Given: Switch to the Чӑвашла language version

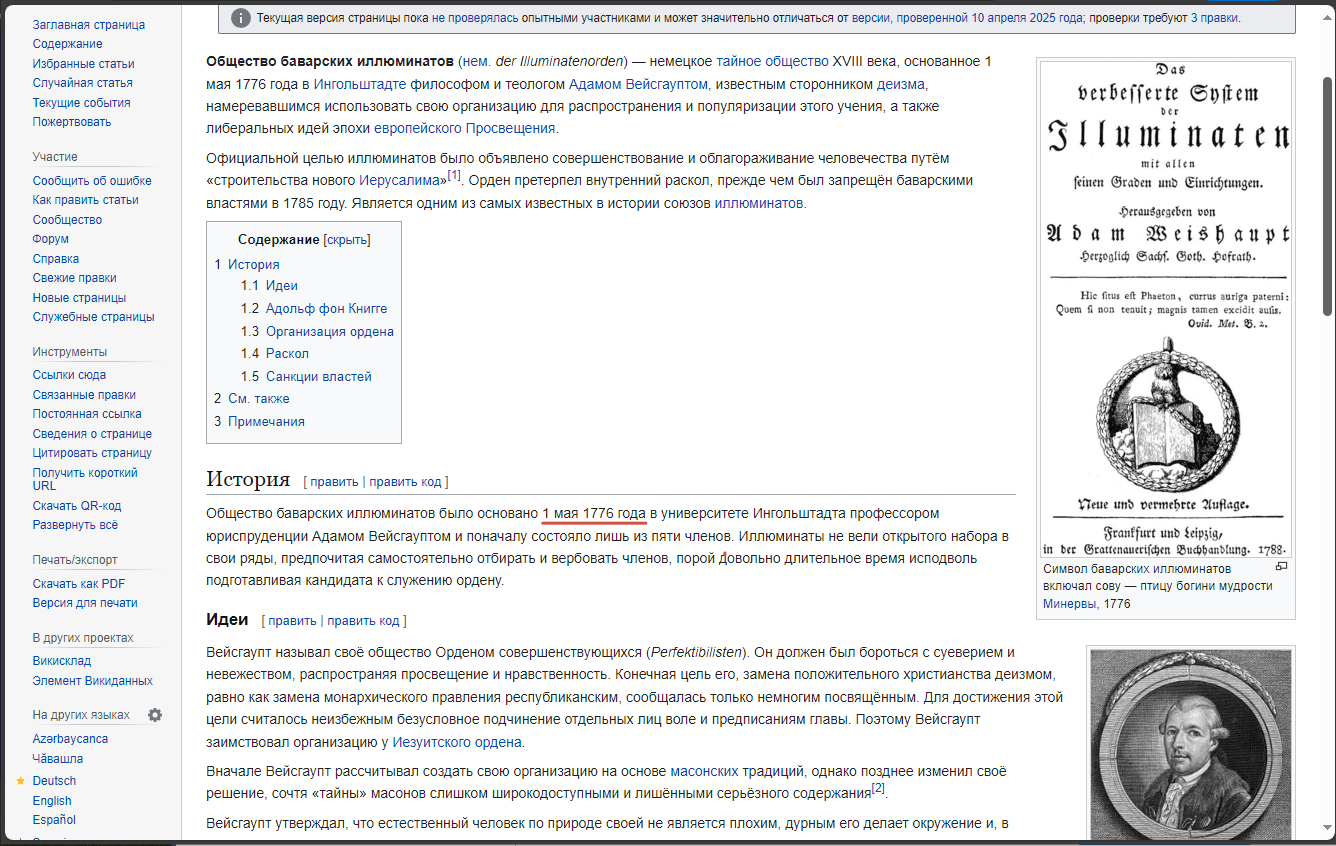Looking at the screenshot, I should click(x=58, y=759).
